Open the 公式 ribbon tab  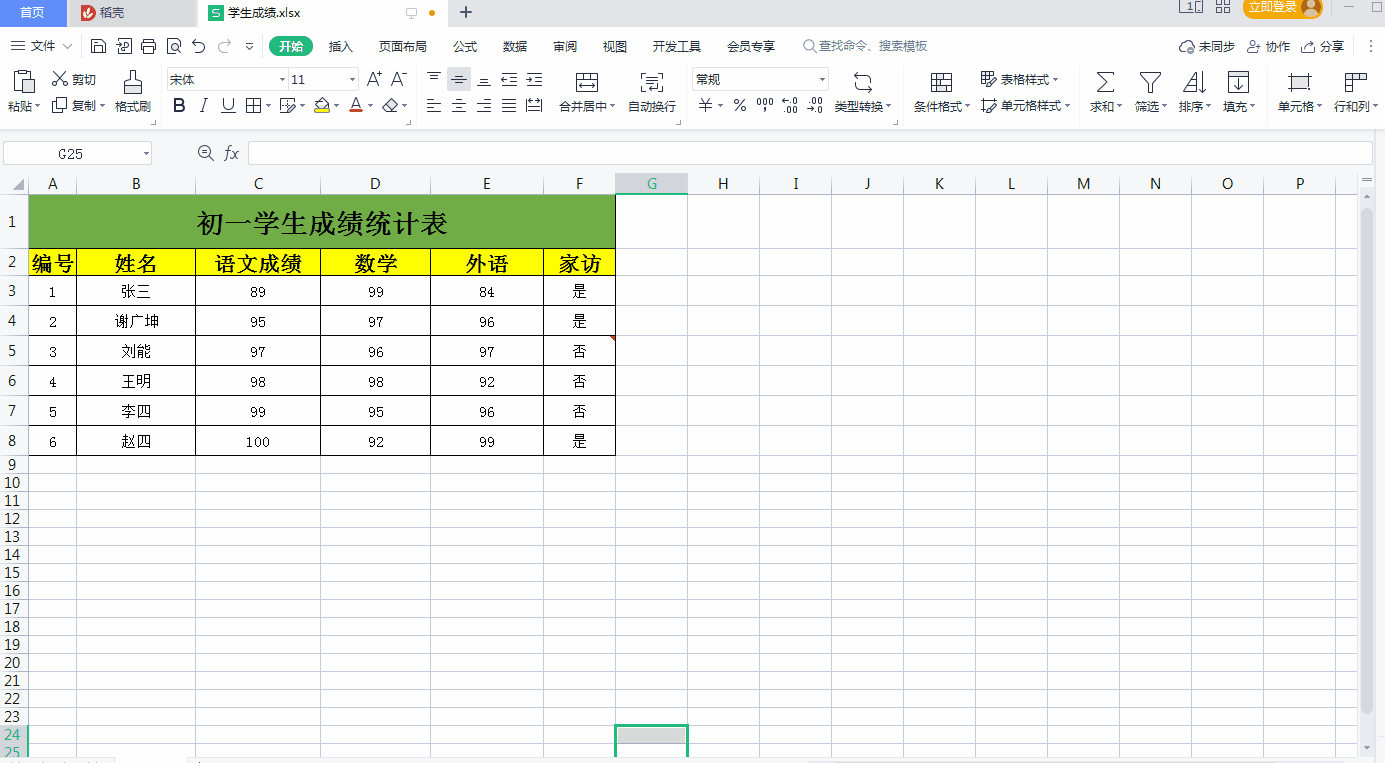(465, 46)
